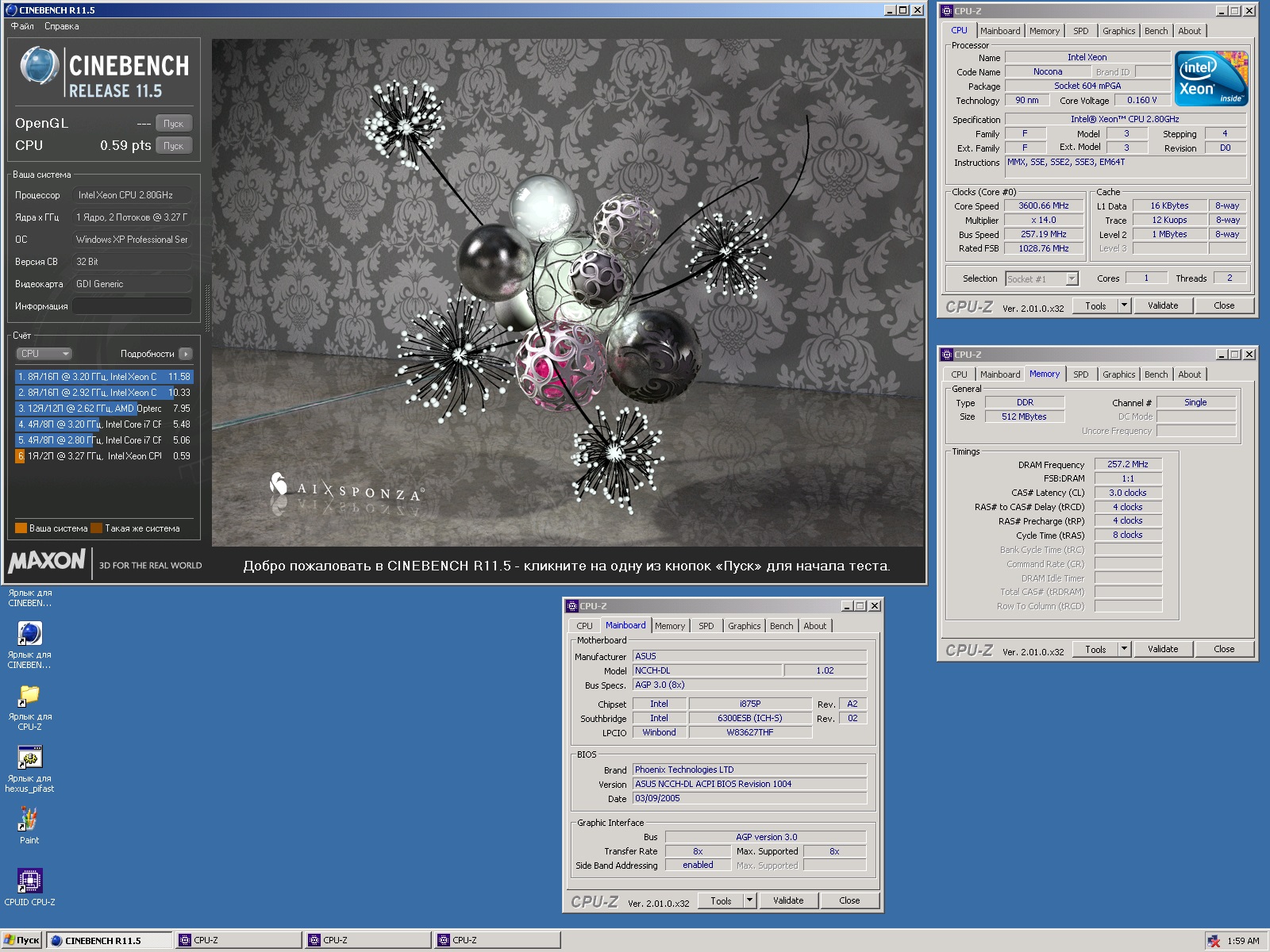Click the MAXON logo in Cinebench

coord(47,562)
